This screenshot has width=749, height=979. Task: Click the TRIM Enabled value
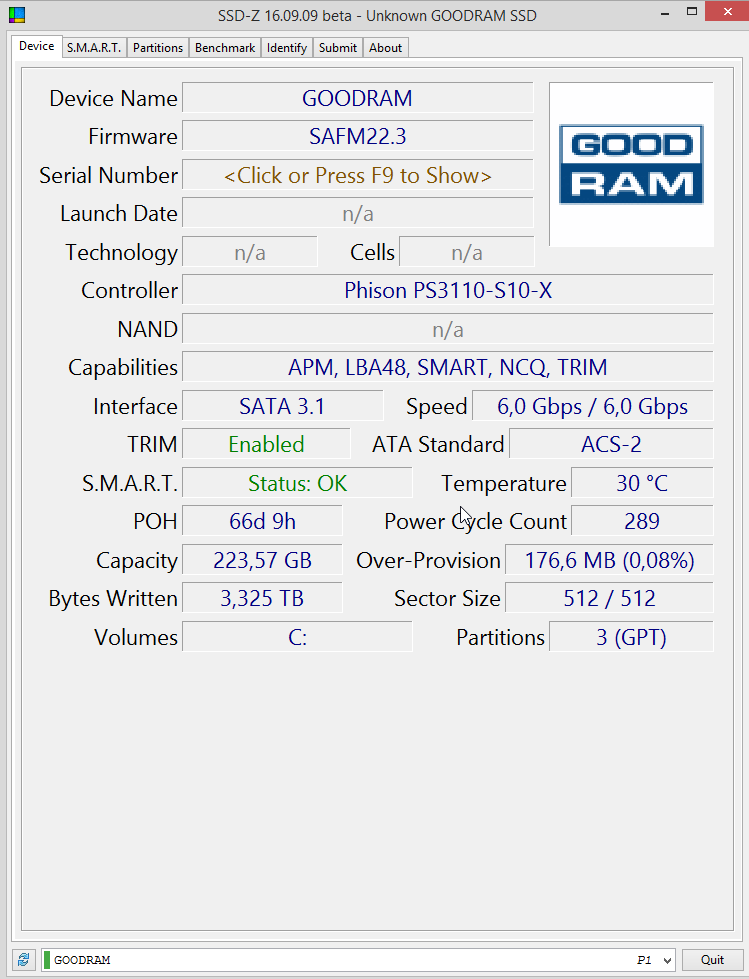pos(267,444)
